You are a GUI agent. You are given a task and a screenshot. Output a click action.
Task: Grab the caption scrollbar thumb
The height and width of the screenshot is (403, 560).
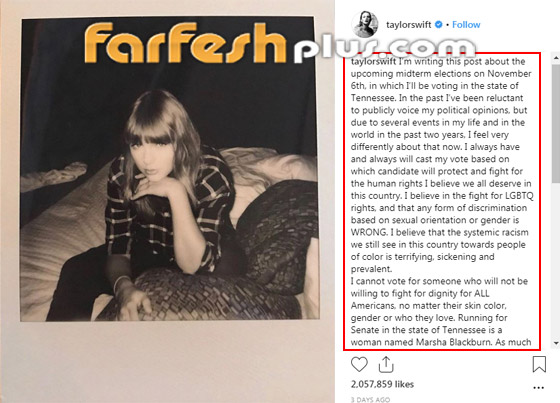556,124
